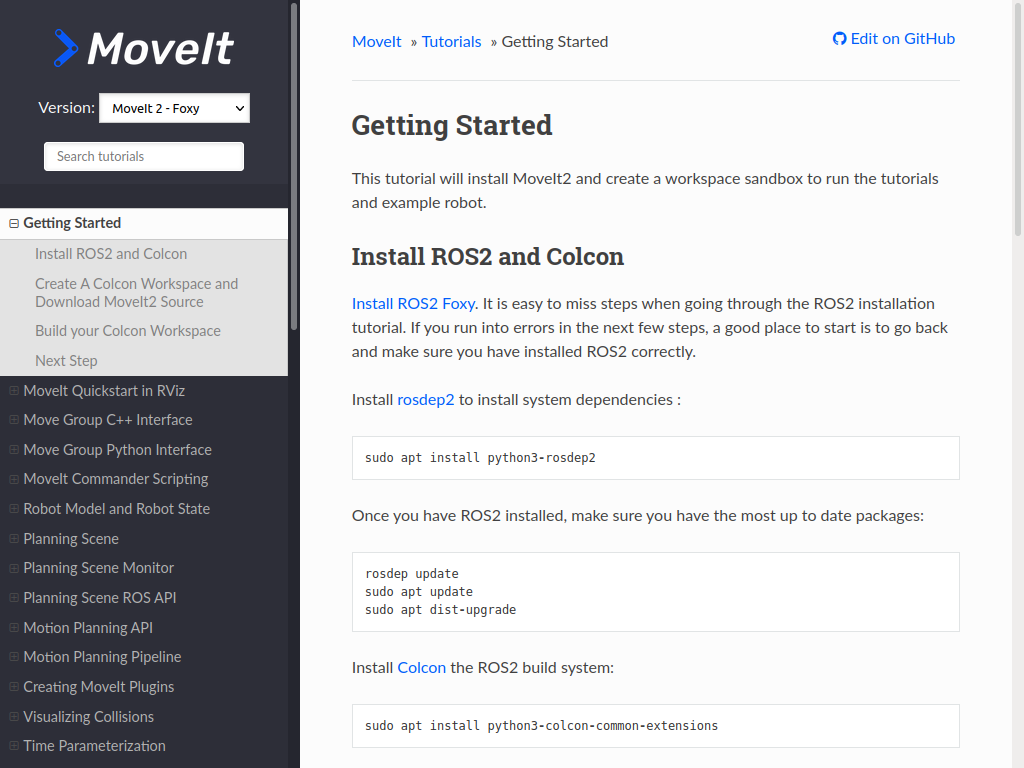This screenshot has height=768, width=1024.
Task: Expand the Planning Scene Monitor plus icon
Action: (x=14, y=569)
